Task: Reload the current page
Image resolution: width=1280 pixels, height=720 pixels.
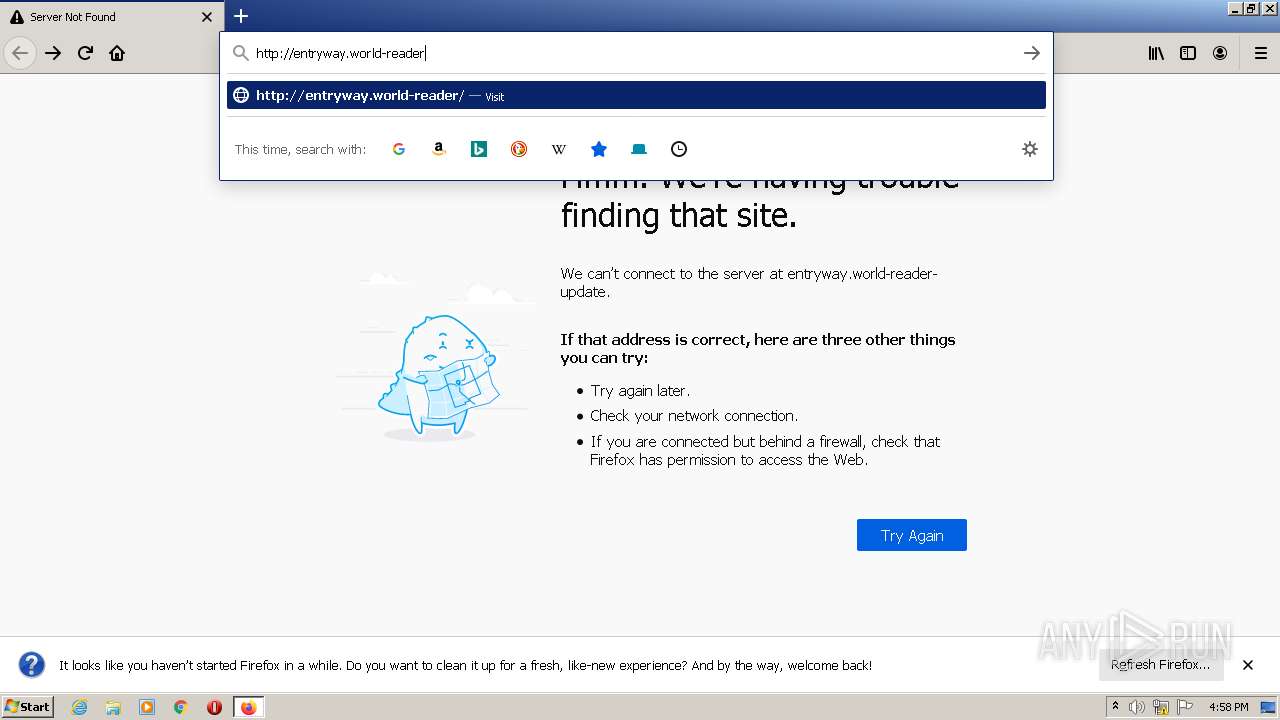Action: click(85, 53)
